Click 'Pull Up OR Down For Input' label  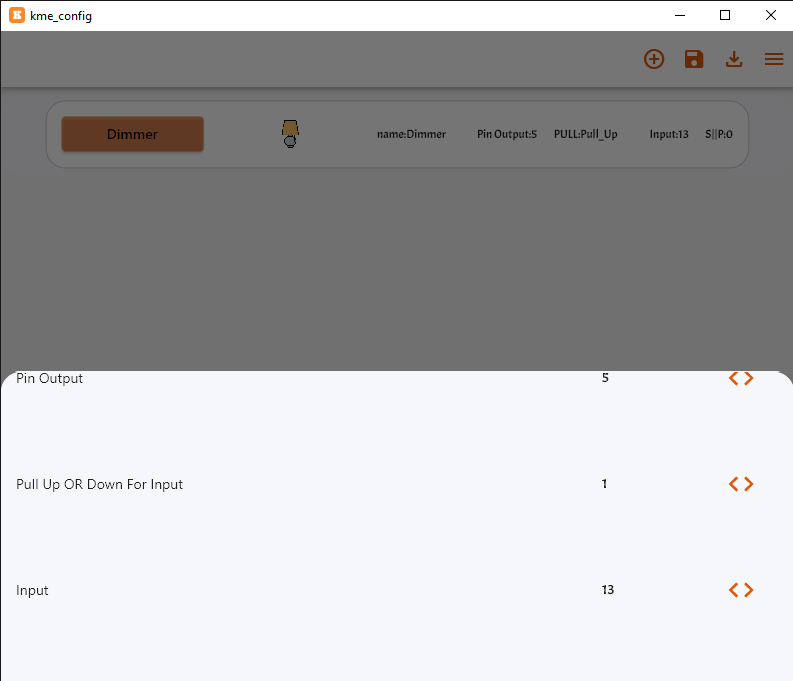99,484
